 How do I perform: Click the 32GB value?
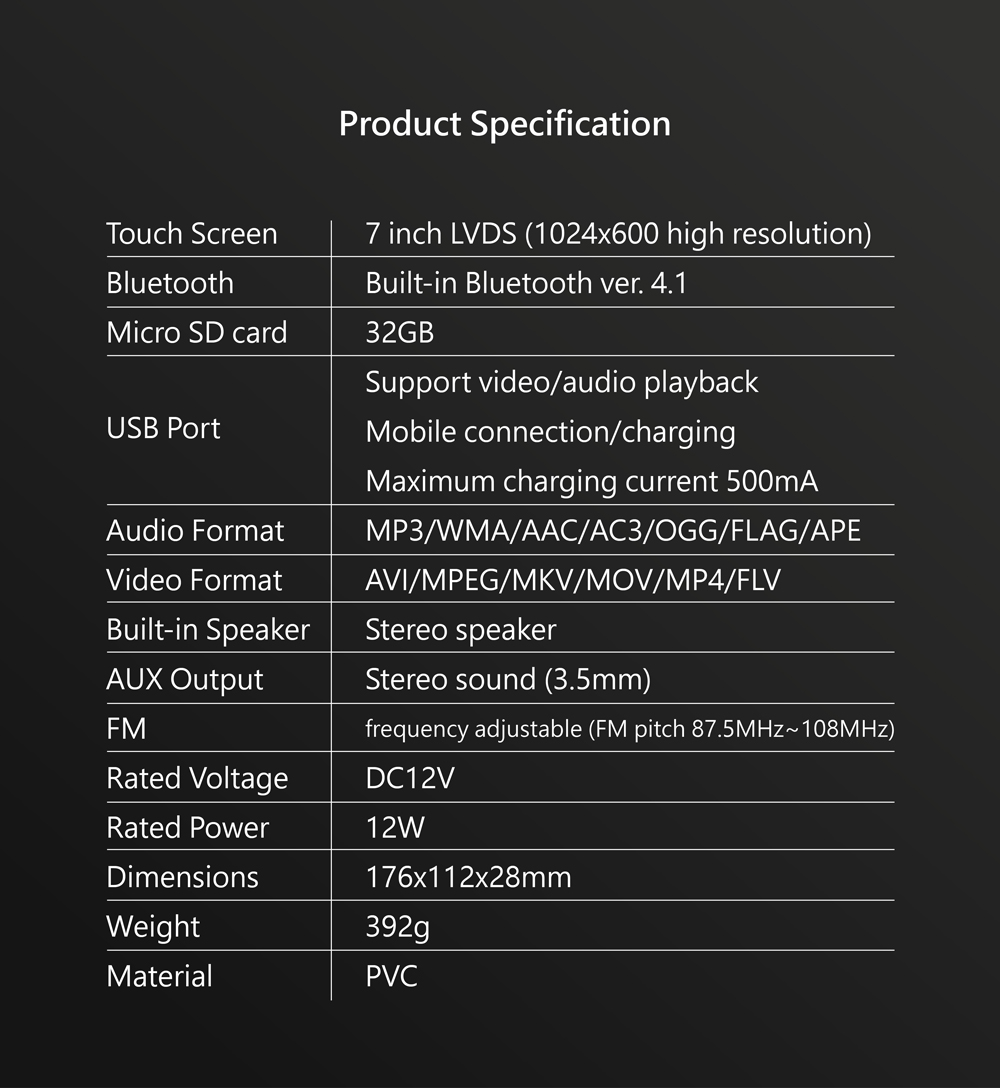[x=400, y=332]
